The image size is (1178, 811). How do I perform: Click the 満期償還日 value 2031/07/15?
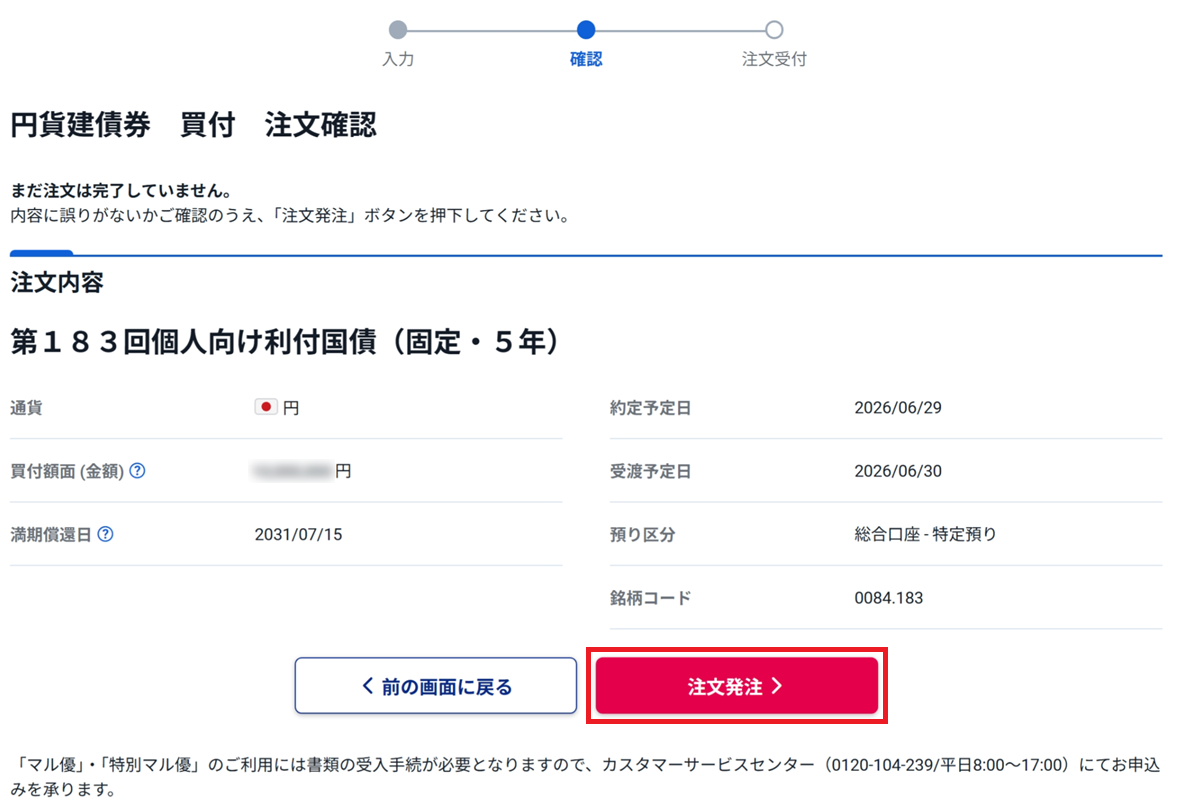click(298, 534)
